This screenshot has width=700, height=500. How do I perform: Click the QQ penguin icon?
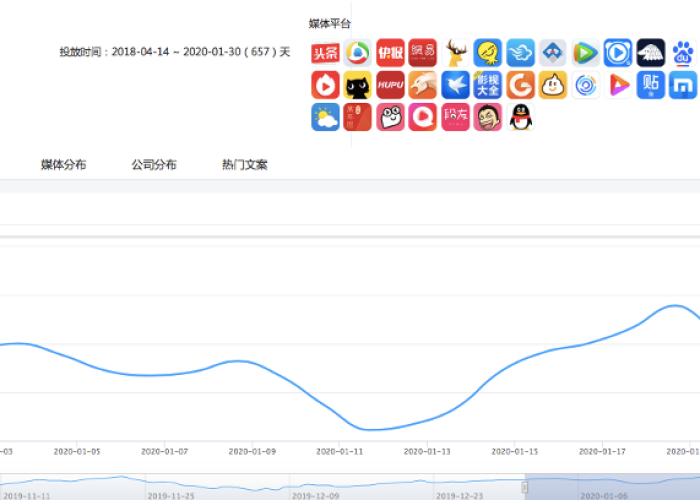[521, 117]
